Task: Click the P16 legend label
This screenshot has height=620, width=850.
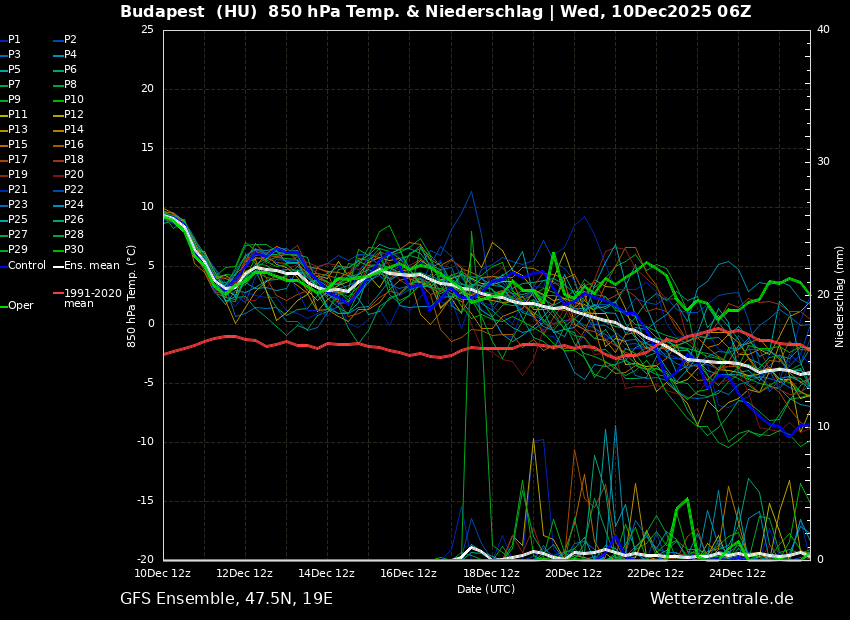Action: click(x=73, y=145)
